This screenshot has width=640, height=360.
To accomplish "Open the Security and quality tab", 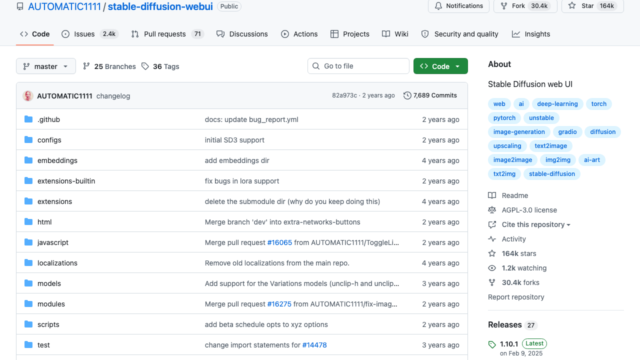I will [460, 34].
